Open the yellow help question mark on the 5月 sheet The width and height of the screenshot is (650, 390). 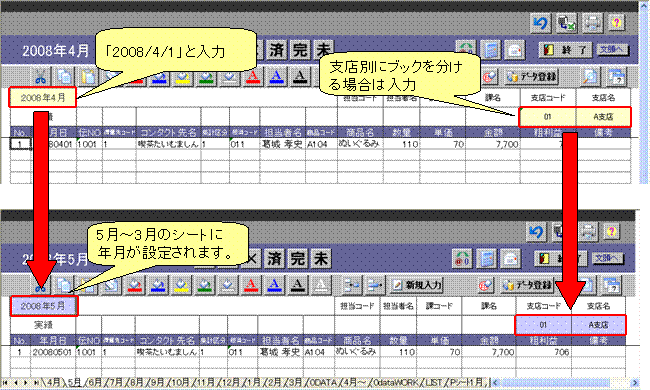coord(612,232)
